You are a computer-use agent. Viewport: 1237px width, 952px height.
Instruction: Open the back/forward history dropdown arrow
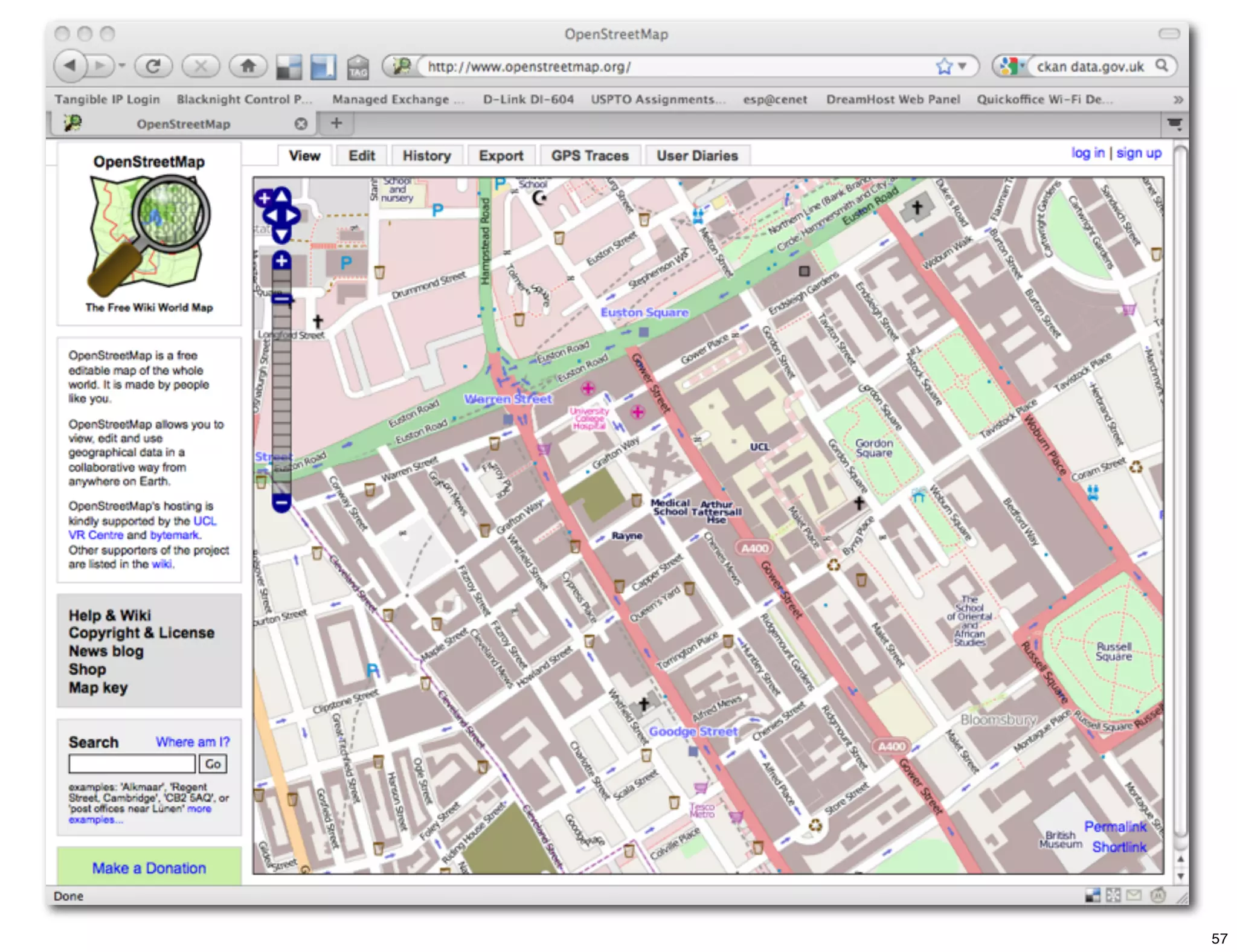pos(122,65)
